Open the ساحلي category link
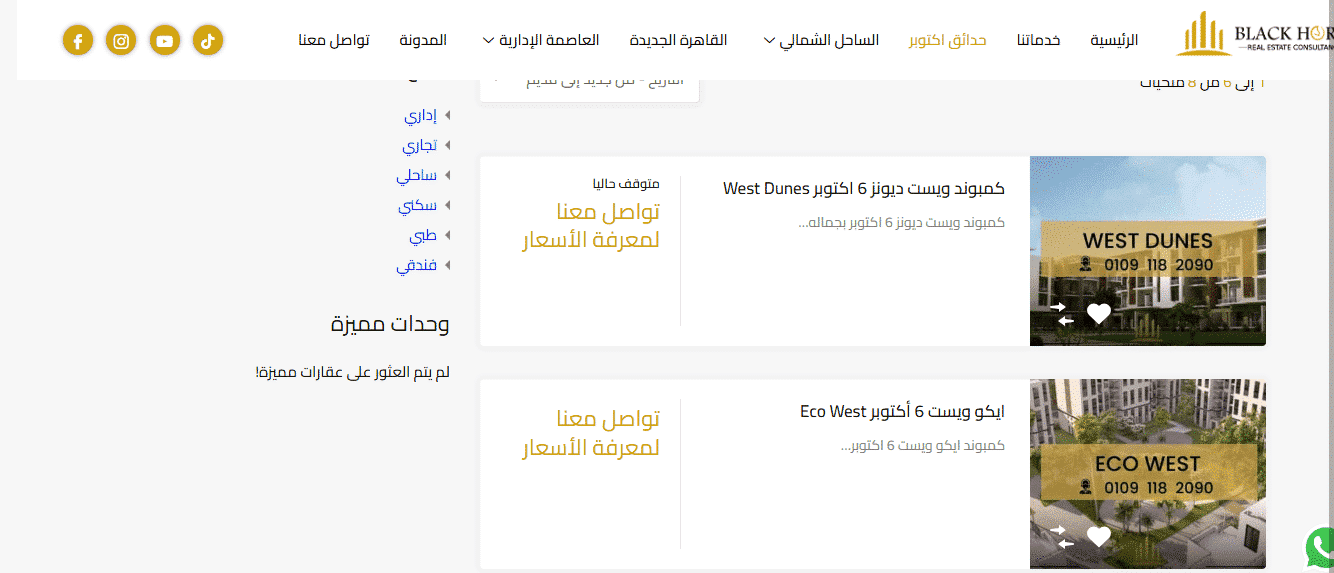This screenshot has height=573, width=1334. [416, 177]
